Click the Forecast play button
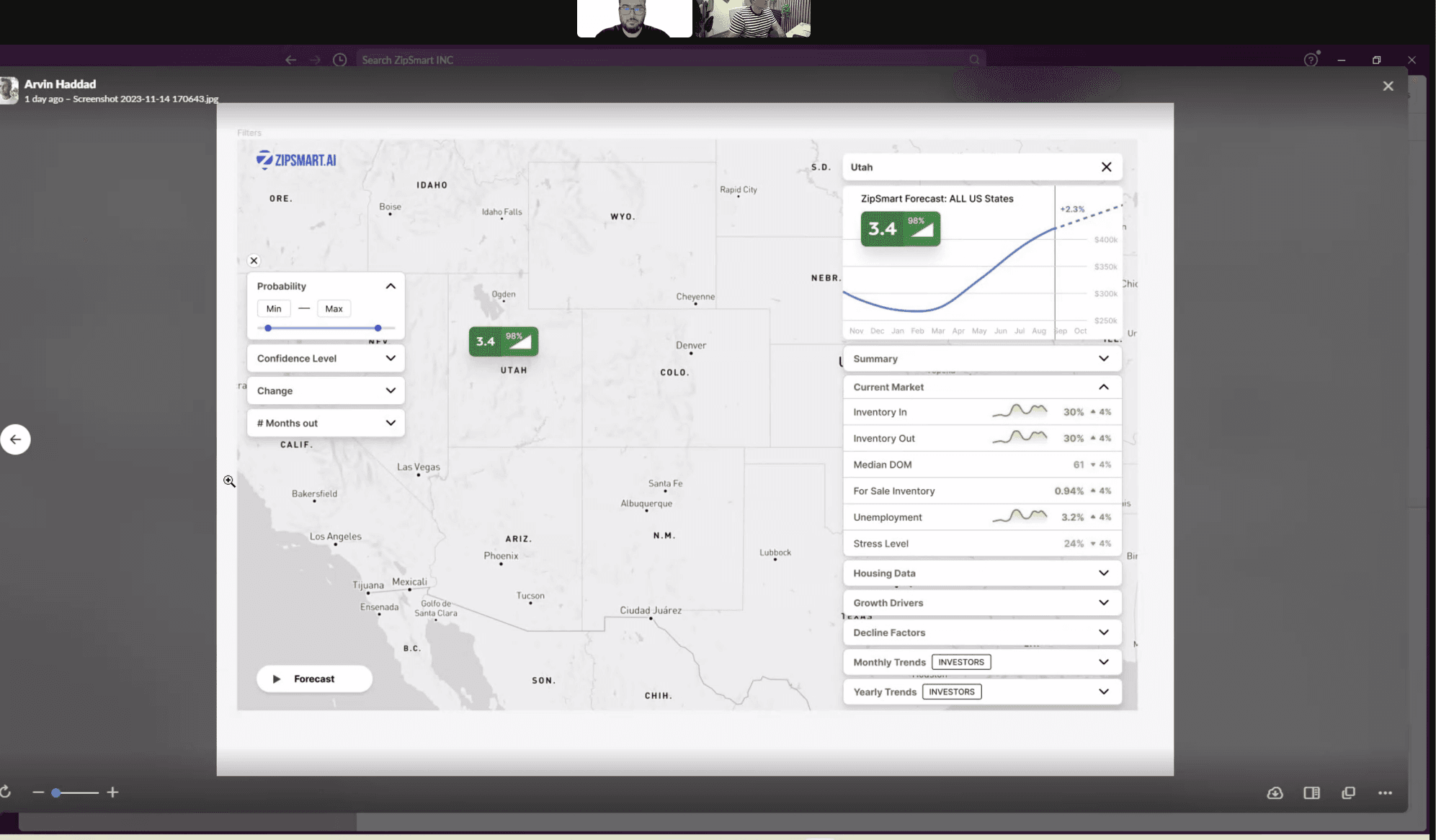The width and height of the screenshot is (1436, 840). [314, 679]
